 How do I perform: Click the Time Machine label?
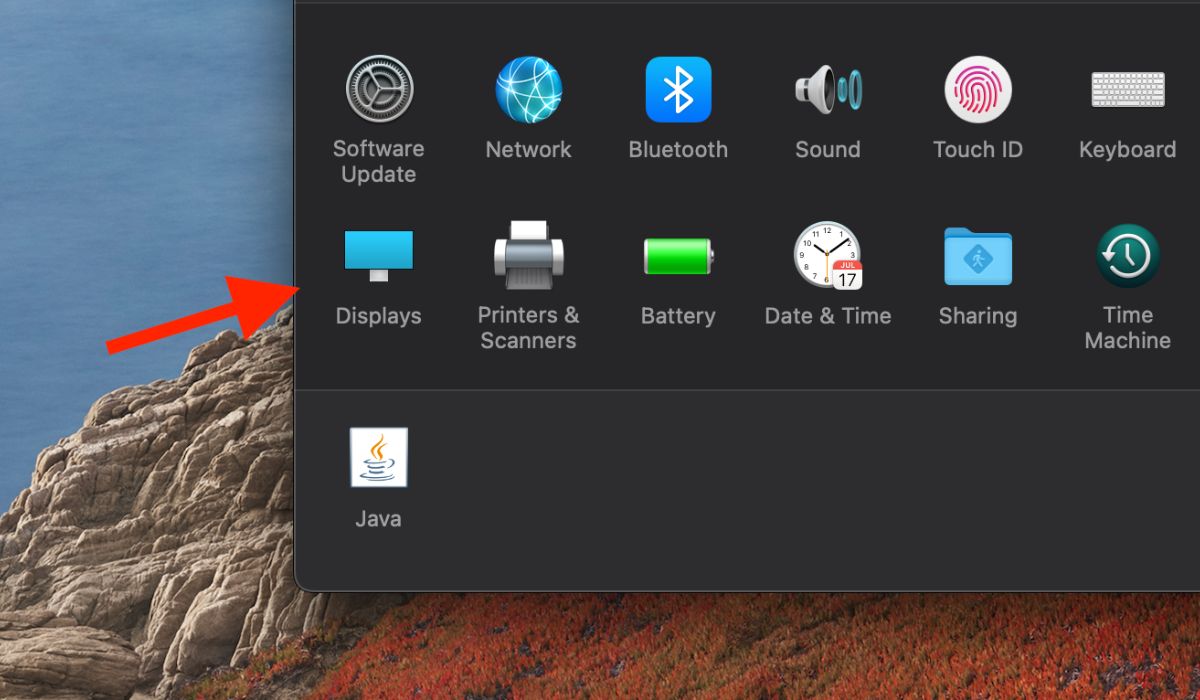point(1127,327)
